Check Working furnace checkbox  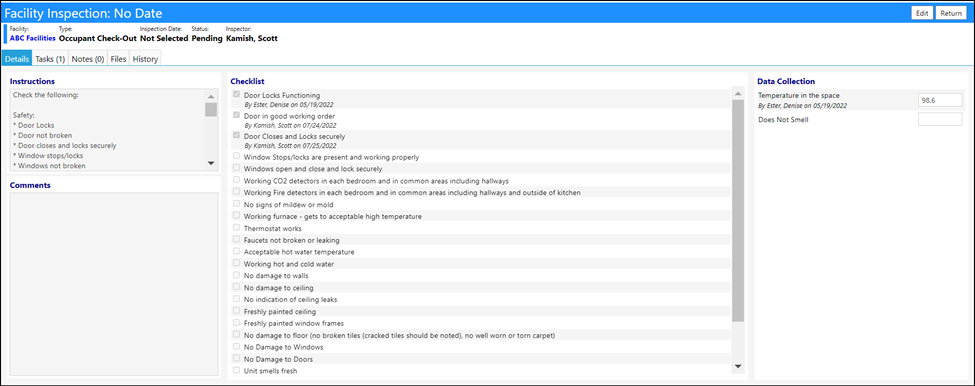pos(236,216)
